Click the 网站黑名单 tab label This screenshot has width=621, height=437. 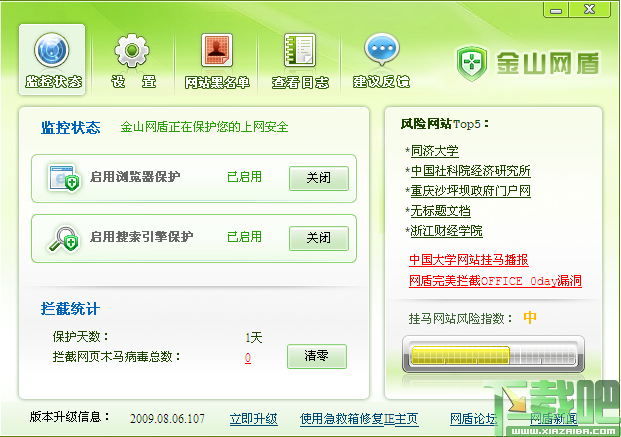(217, 82)
